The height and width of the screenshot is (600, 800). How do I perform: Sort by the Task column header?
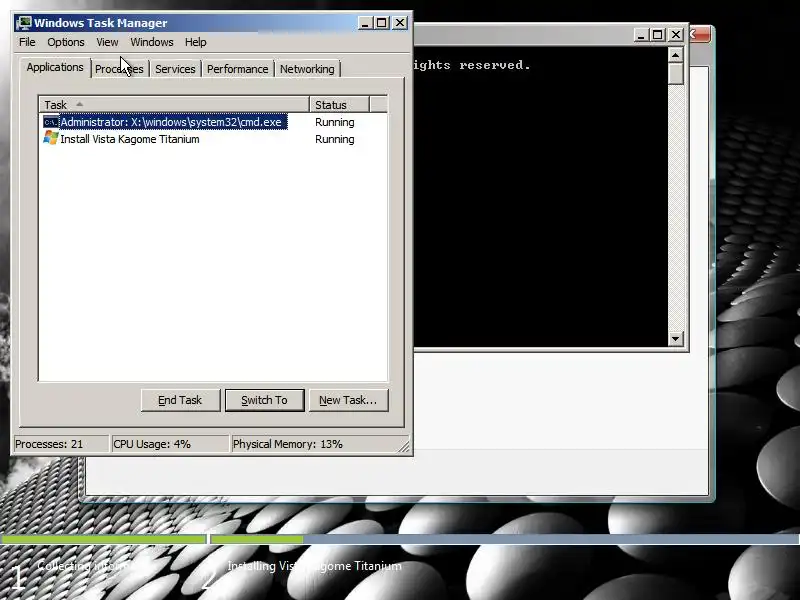click(174, 105)
